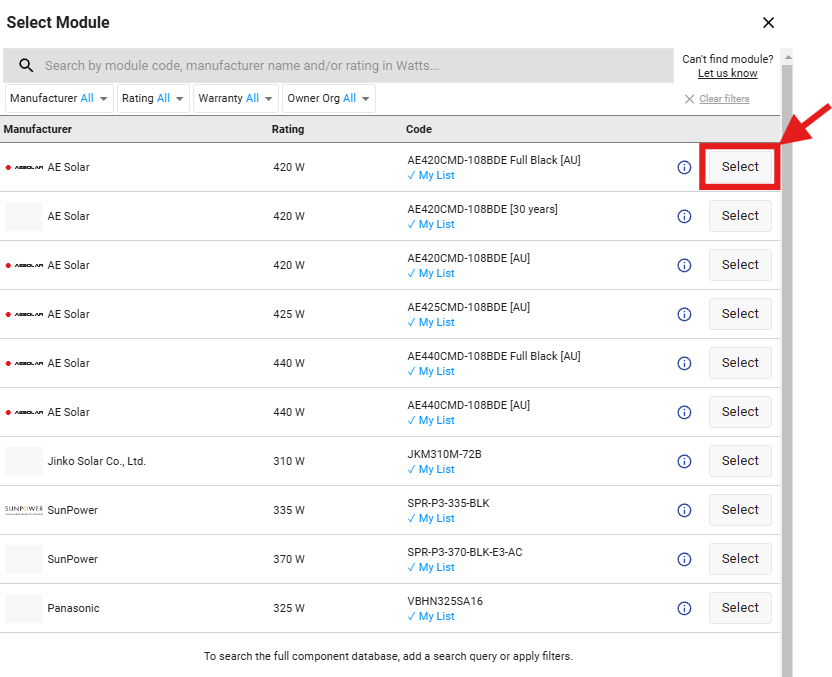The image size is (832, 677).
Task: View info for SPR-P3-370-BLK-E3-AC module
Action: click(684, 559)
